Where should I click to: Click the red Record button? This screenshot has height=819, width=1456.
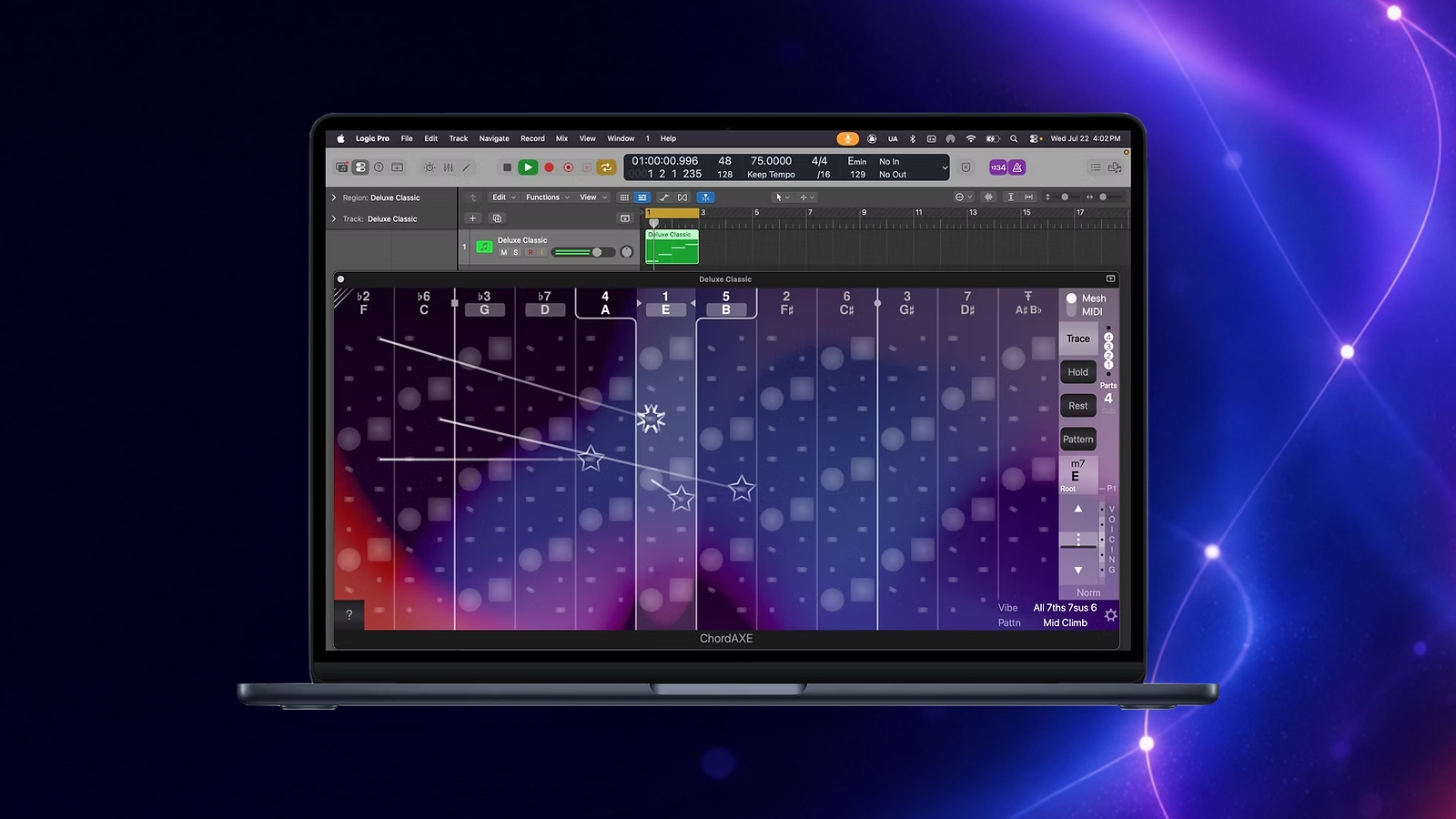point(549,167)
